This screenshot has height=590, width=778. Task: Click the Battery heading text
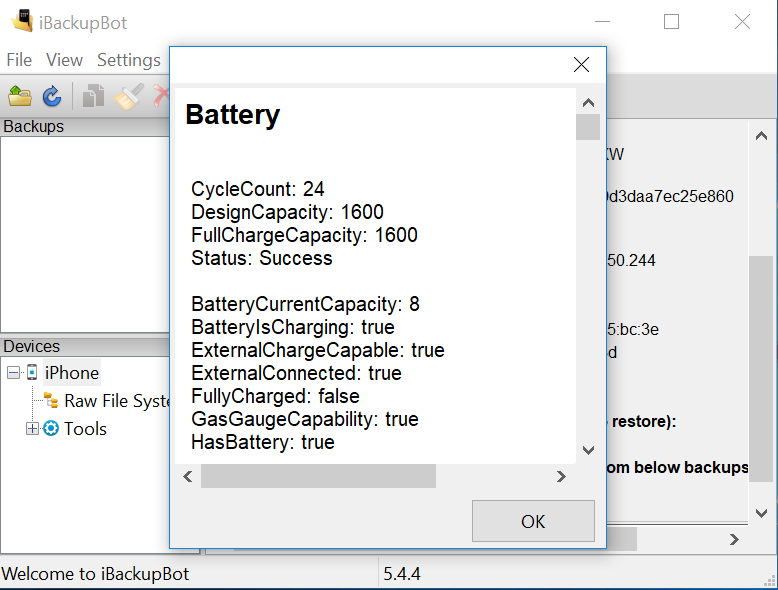(233, 115)
